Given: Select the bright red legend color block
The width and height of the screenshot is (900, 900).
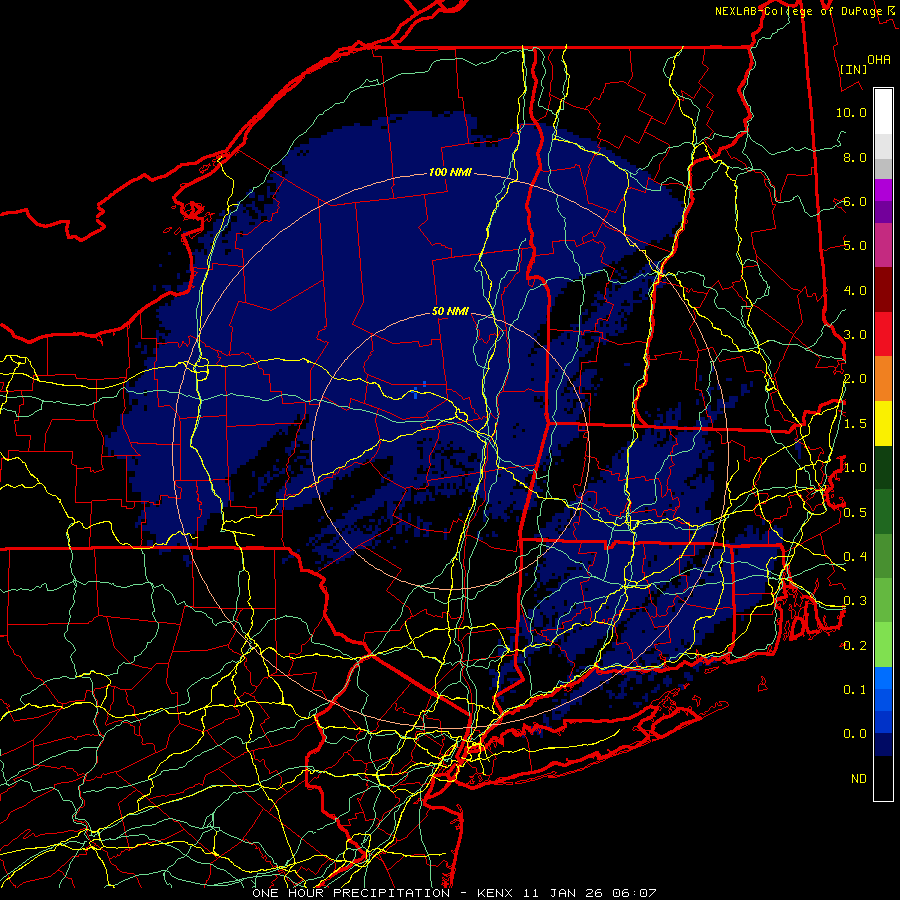Looking at the screenshot, I should [883, 334].
